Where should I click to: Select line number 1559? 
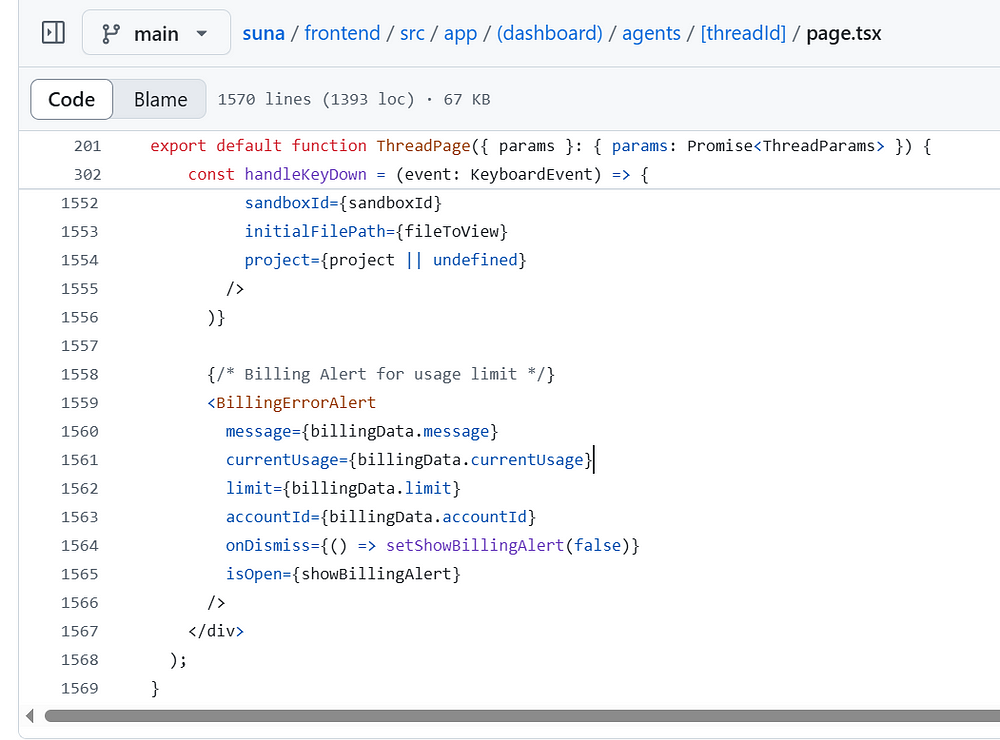80,403
